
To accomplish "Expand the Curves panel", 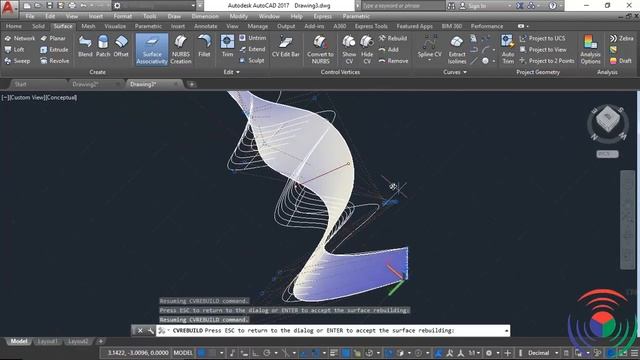I will tap(455, 72).
